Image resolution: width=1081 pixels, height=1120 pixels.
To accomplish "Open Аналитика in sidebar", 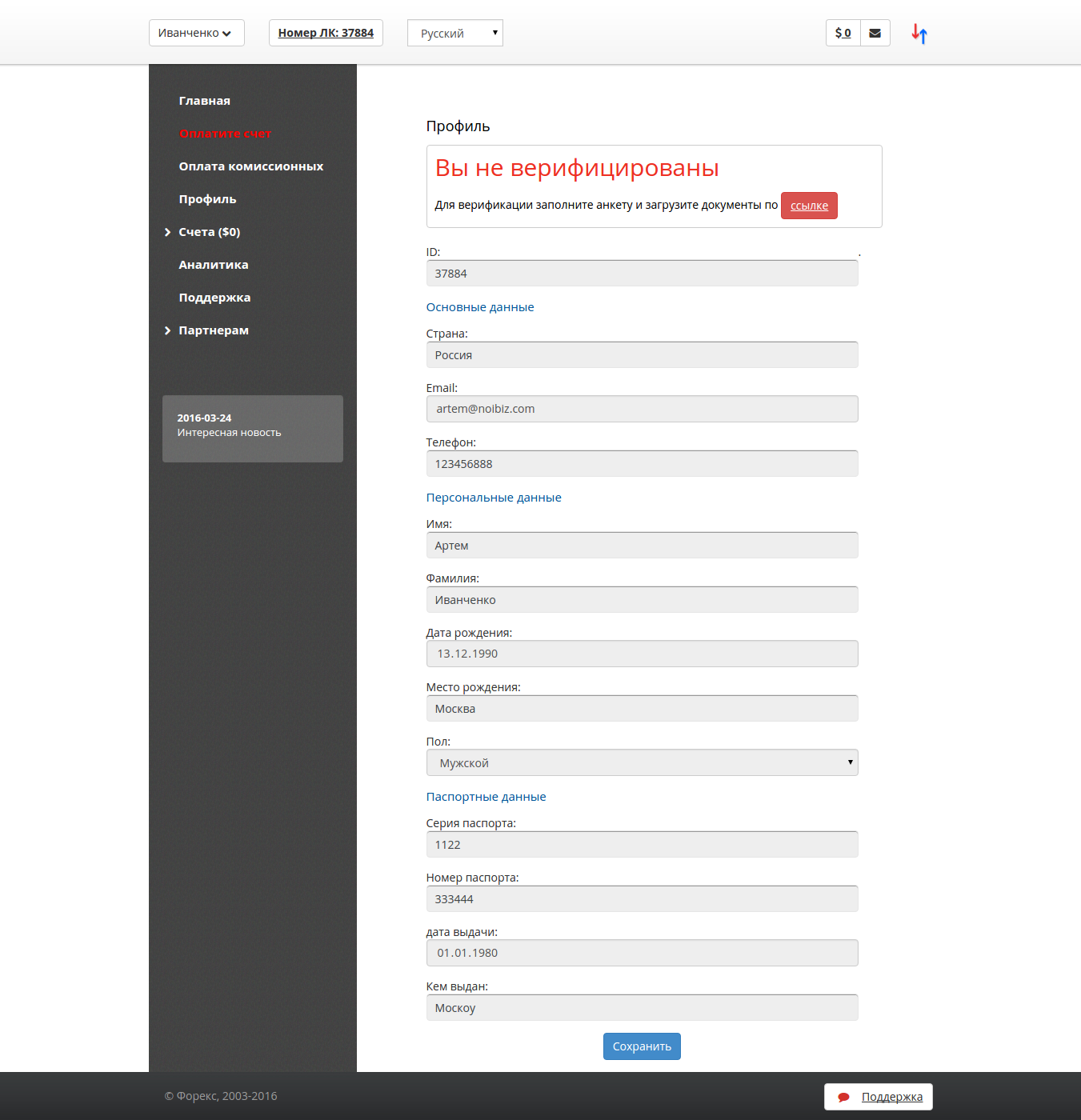I will pos(214,265).
